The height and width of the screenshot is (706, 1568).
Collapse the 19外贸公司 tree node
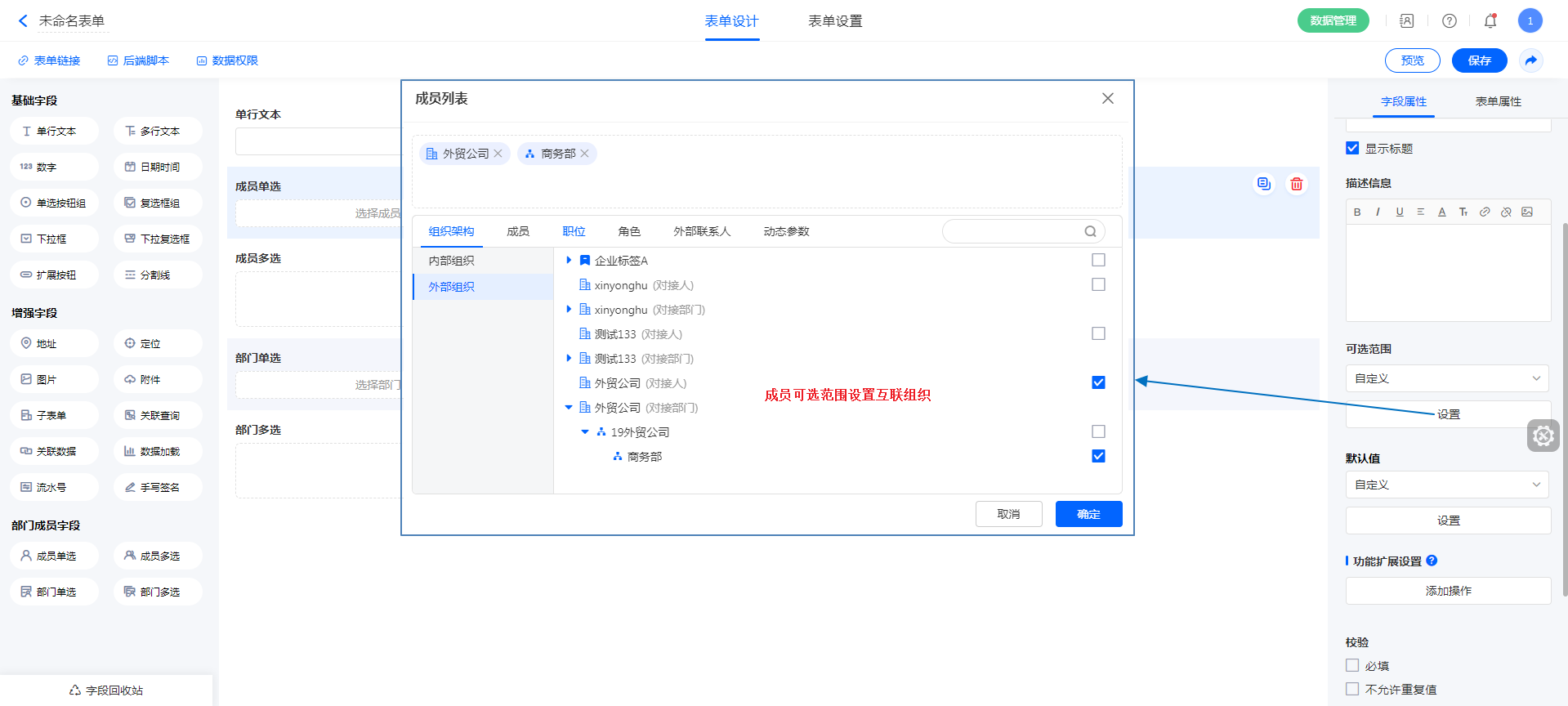coord(585,431)
